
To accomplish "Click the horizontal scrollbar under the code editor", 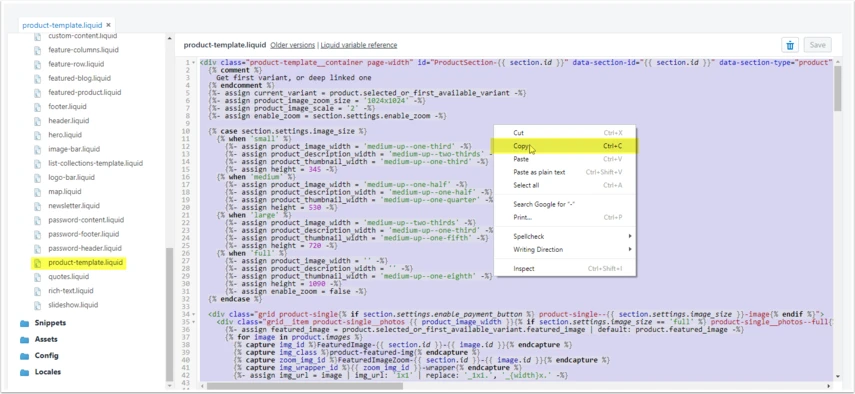I will (305, 386).
